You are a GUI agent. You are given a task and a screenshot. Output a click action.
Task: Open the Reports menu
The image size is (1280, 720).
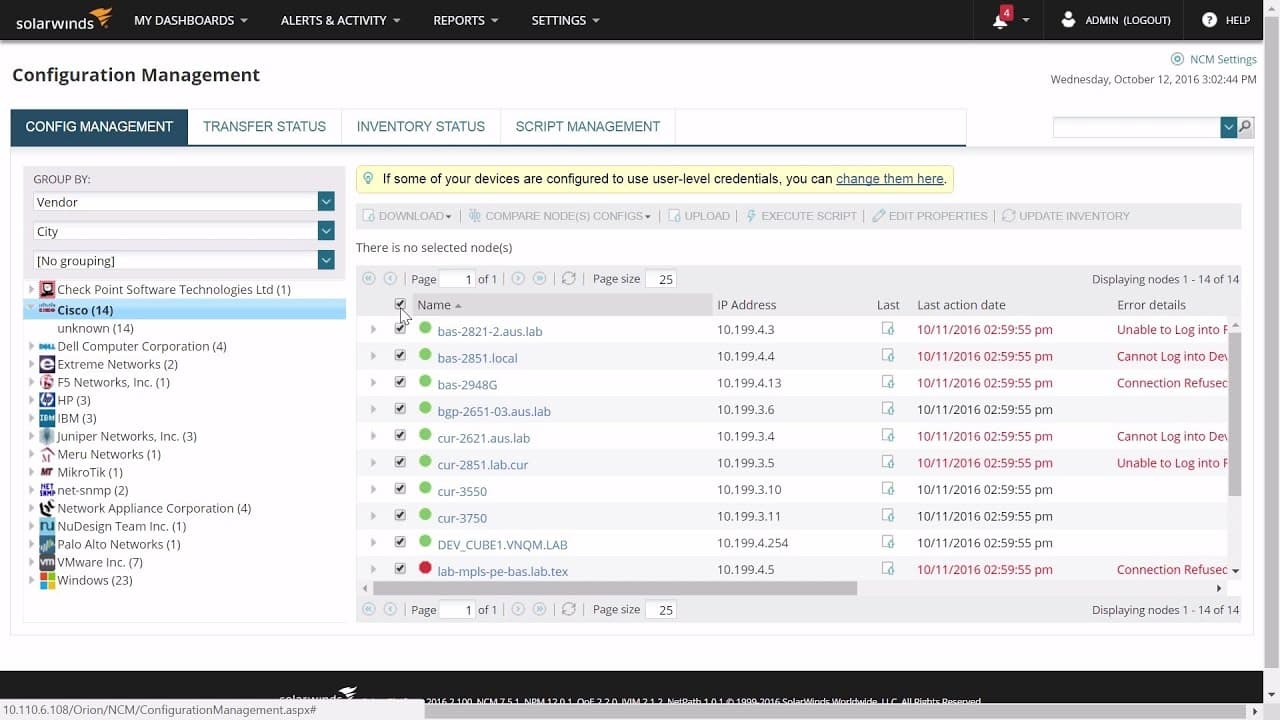pyautogui.click(x=467, y=20)
